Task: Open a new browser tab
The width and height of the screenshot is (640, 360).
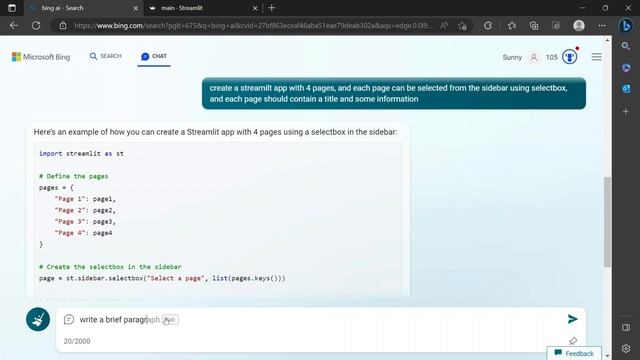Action: [x=271, y=8]
